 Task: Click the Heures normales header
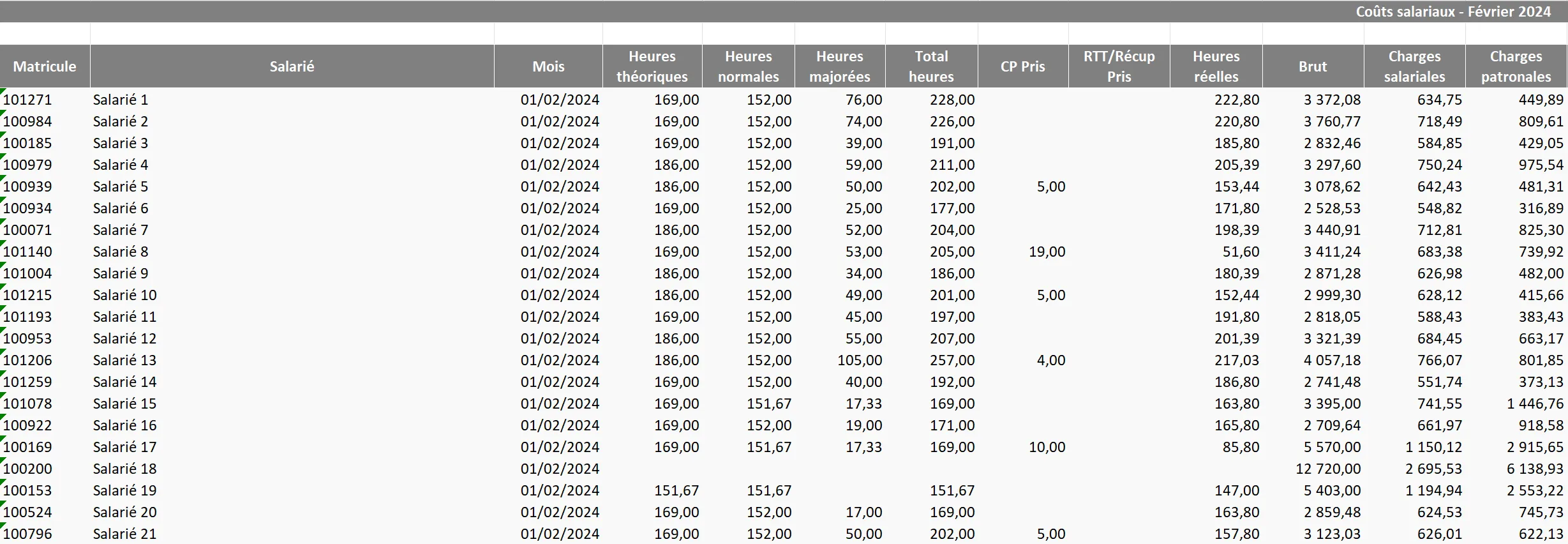coord(749,66)
